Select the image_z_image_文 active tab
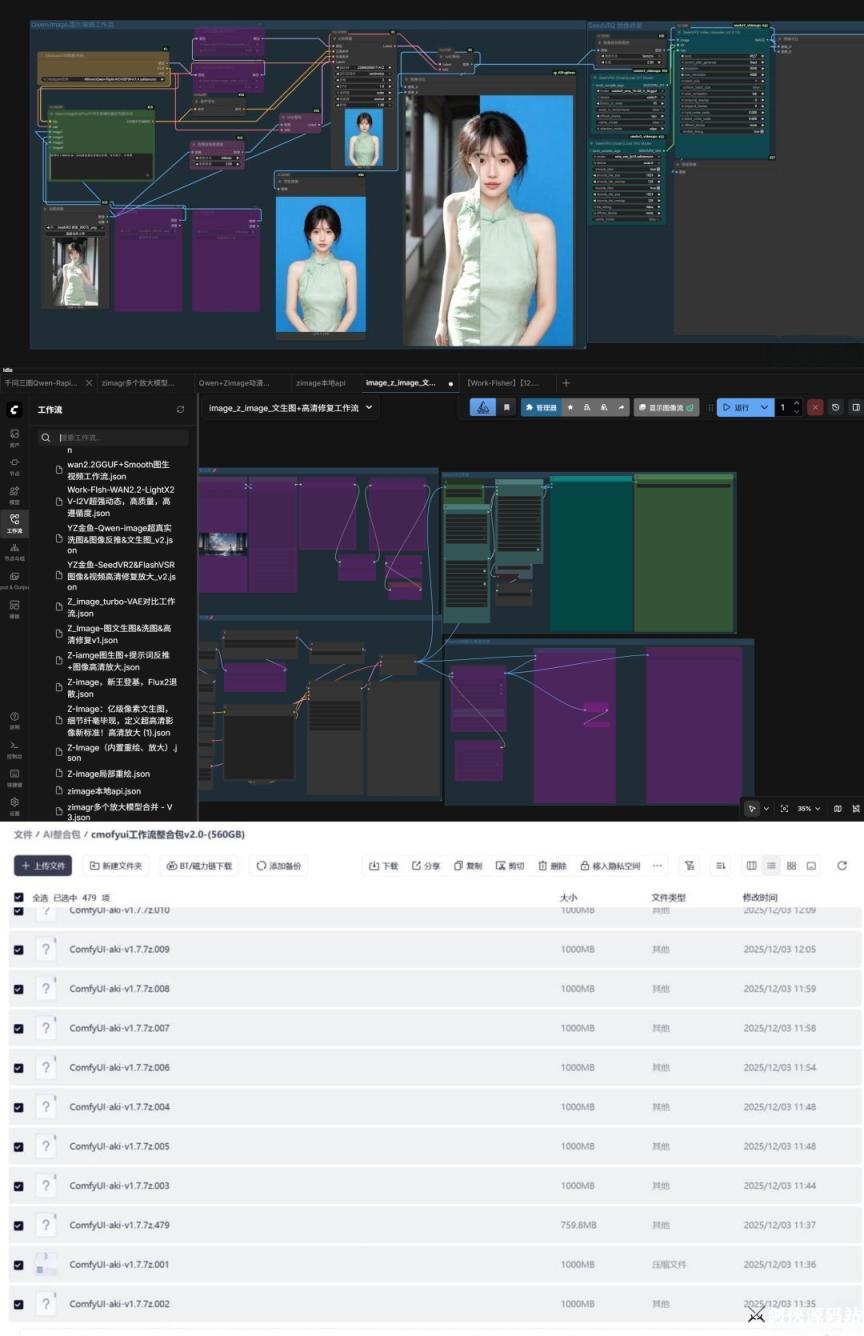864x1336 pixels. 400,382
